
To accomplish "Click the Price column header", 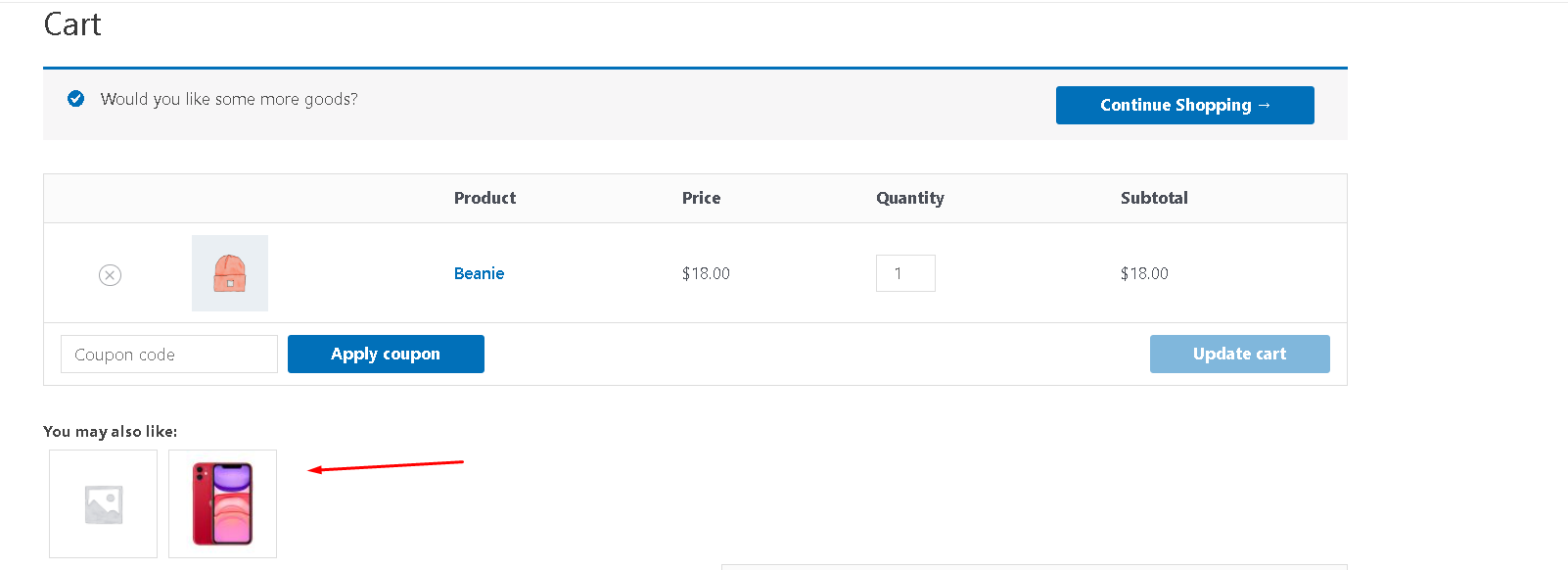I will [701, 198].
